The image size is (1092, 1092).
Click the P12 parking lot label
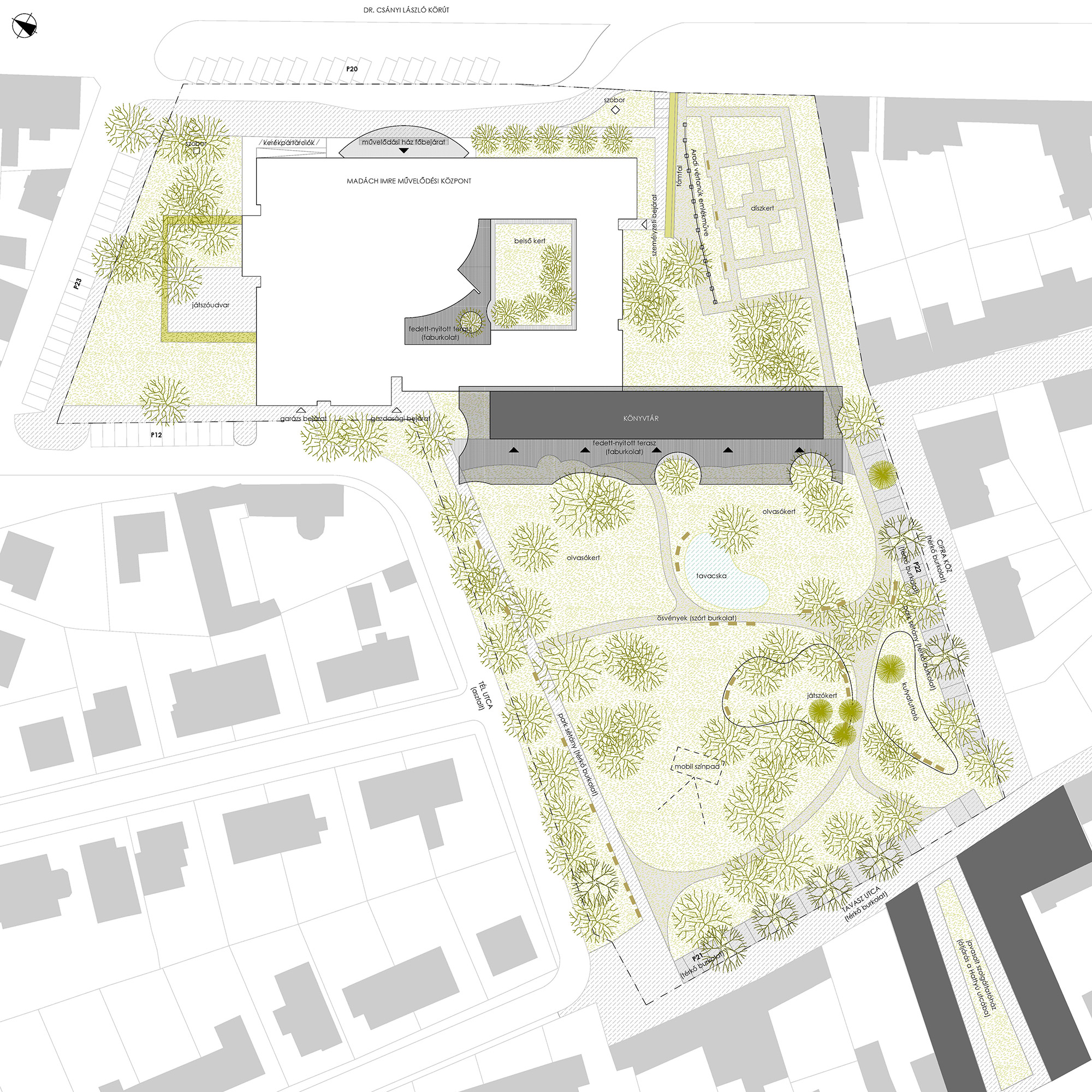coord(157,435)
